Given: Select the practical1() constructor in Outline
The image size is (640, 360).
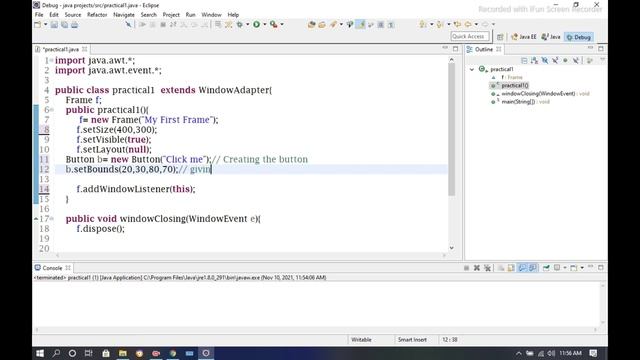Looking at the screenshot, I should pyautogui.click(x=514, y=85).
